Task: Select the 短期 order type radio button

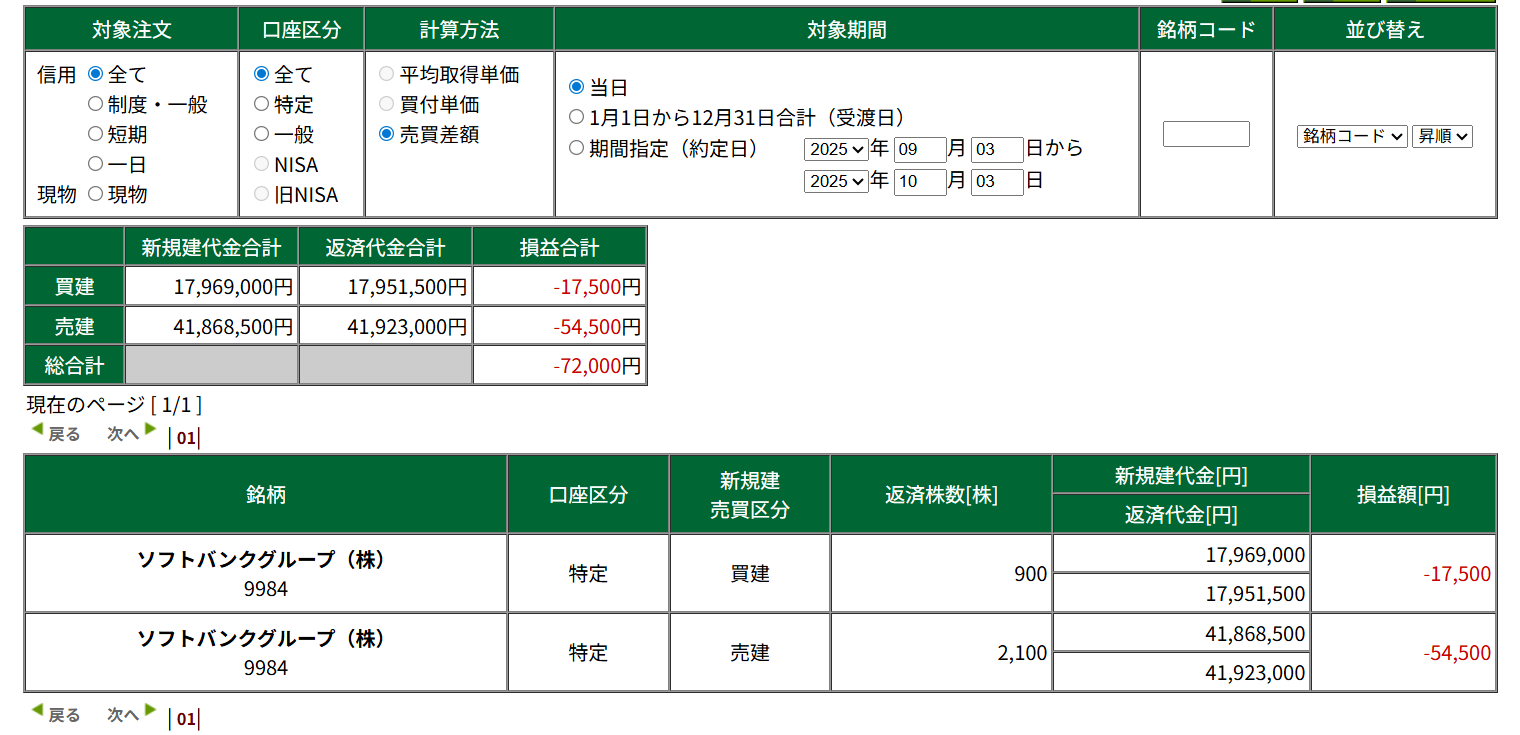Action: 96,134
